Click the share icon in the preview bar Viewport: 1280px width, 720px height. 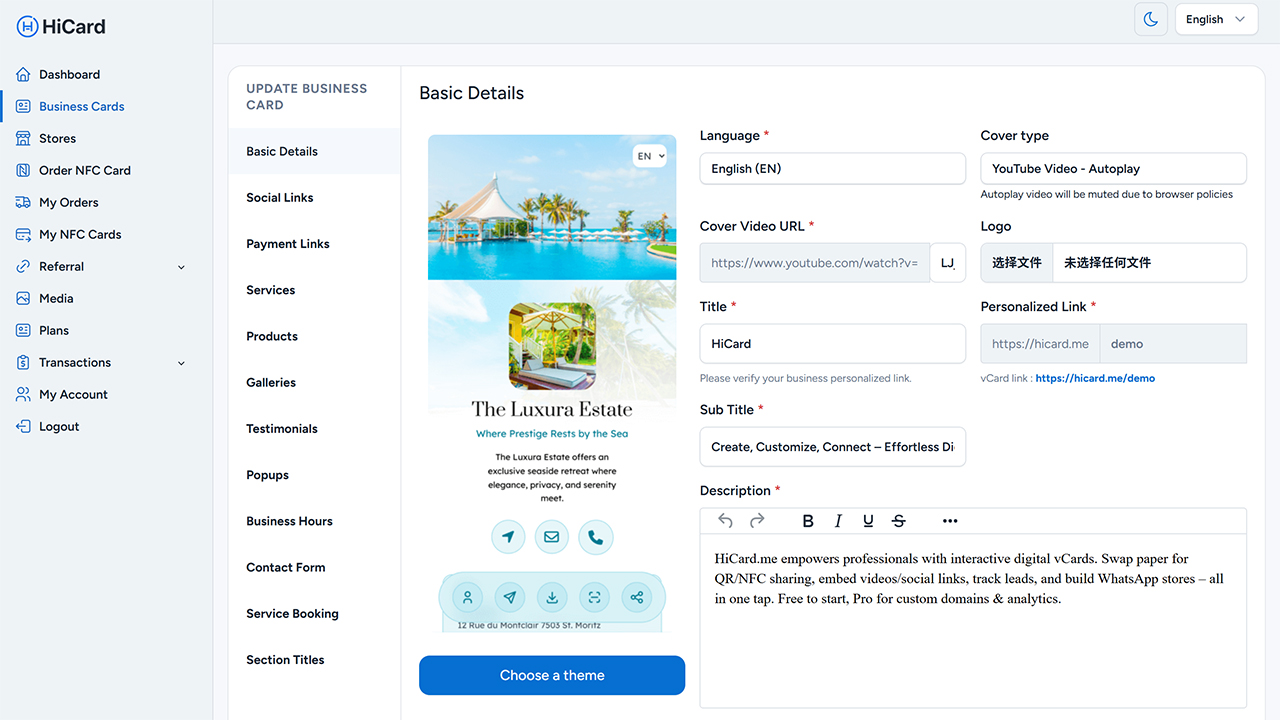click(637, 598)
